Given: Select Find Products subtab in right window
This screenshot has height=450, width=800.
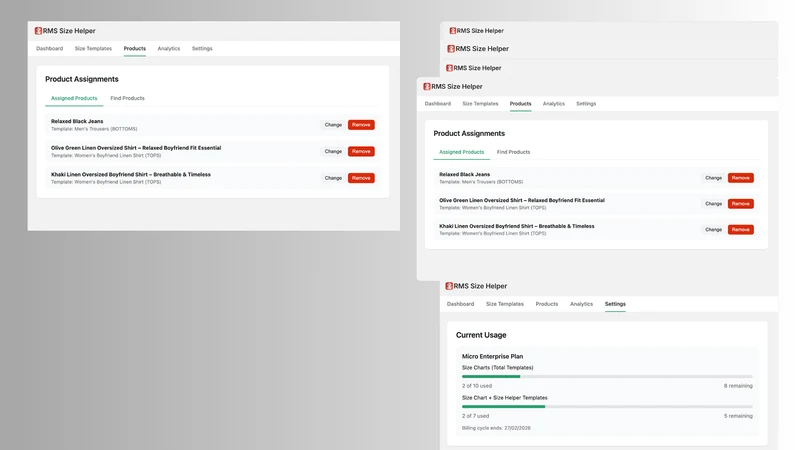Looking at the screenshot, I should pos(513,152).
